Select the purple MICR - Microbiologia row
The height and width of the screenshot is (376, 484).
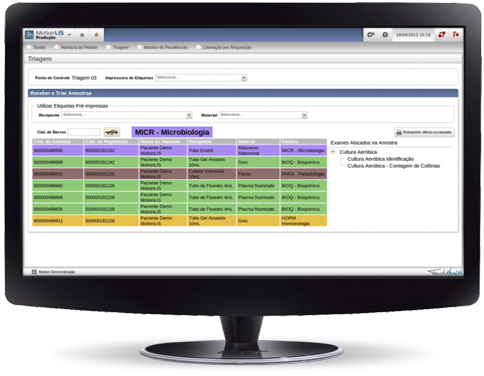180,150
